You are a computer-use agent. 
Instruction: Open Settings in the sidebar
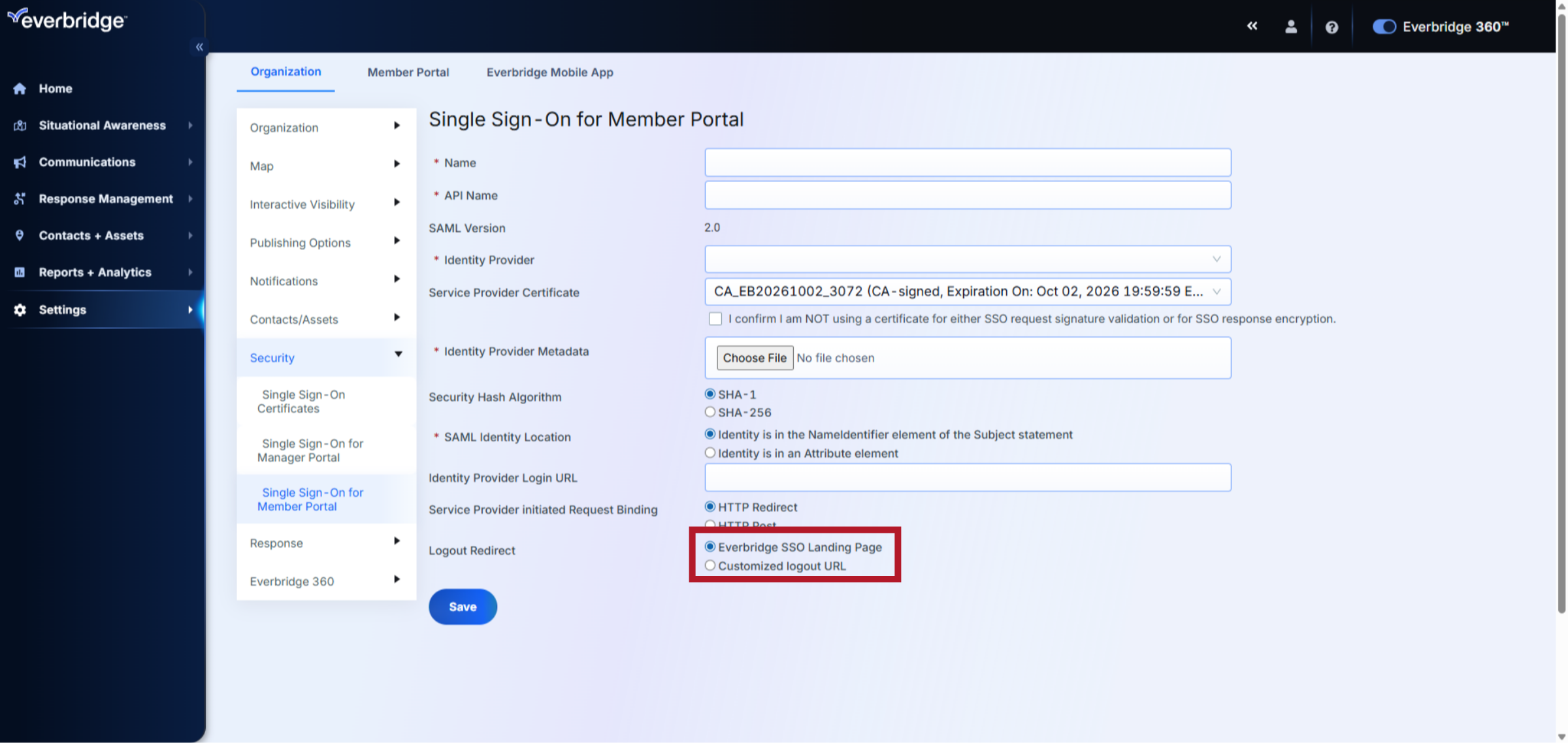click(x=101, y=309)
